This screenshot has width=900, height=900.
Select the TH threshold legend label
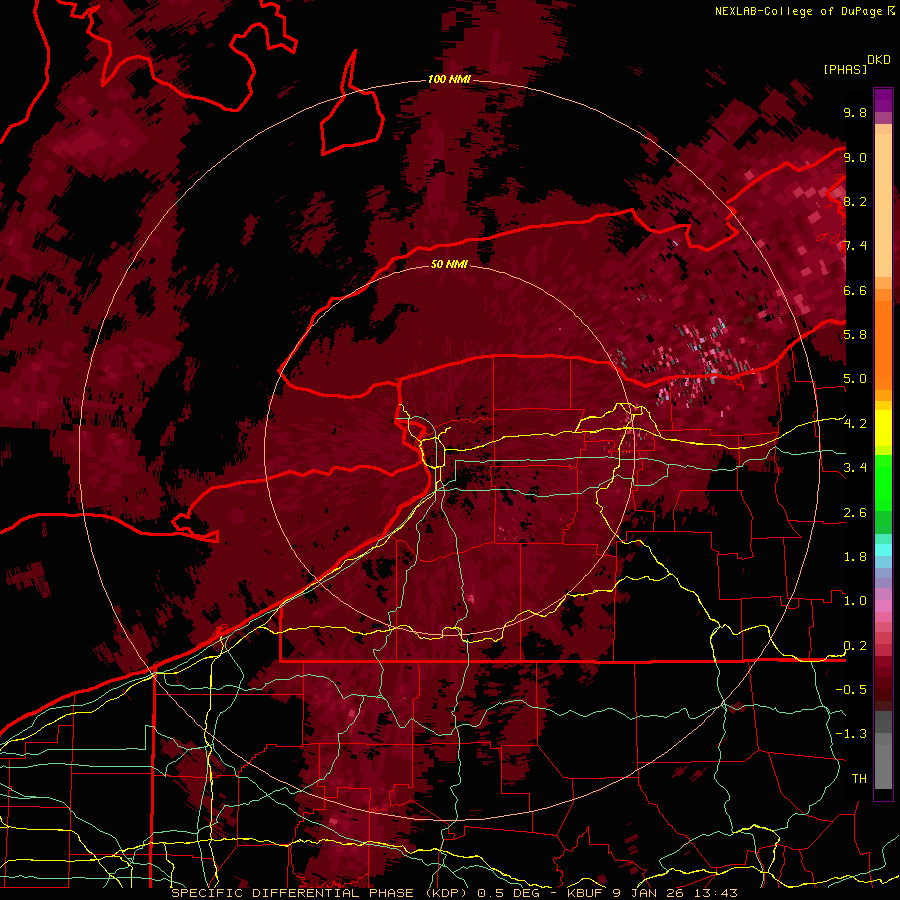tap(859, 779)
